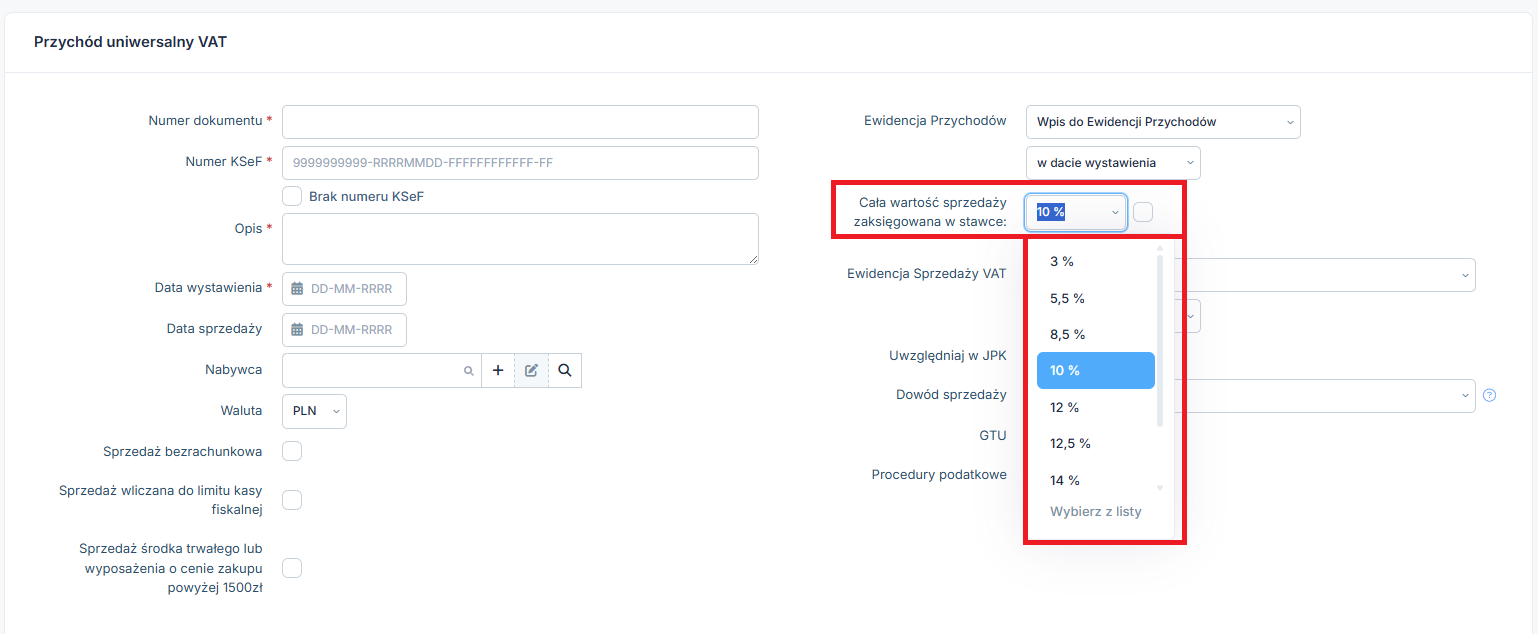The width and height of the screenshot is (1538, 634).
Task: Click the rate list scrollbar
Action: point(1160,340)
